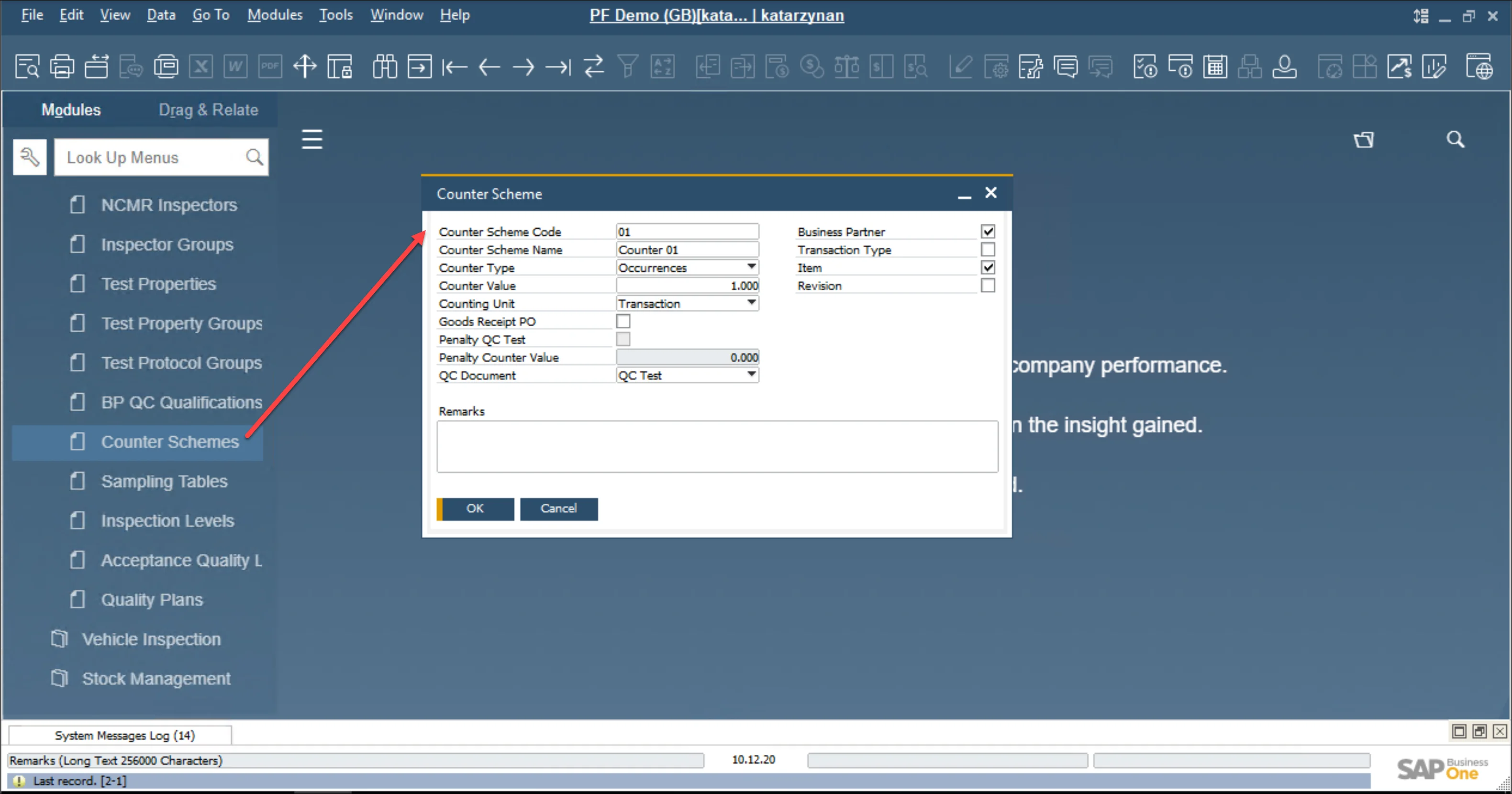Open the QC Document dropdown
Viewport: 1512px width, 794px height.
(x=751, y=375)
